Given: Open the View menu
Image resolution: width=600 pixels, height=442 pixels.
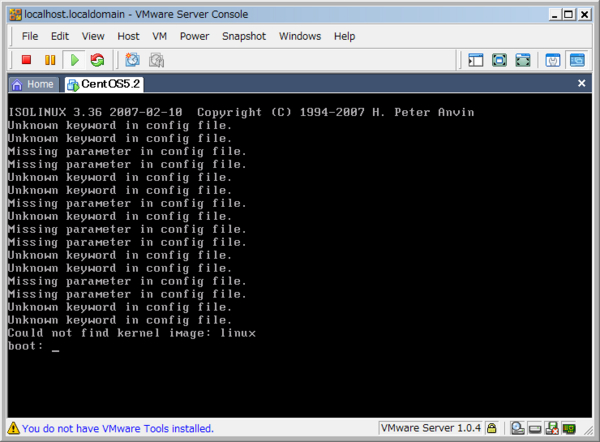Looking at the screenshot, I should (x=93, y=36).
